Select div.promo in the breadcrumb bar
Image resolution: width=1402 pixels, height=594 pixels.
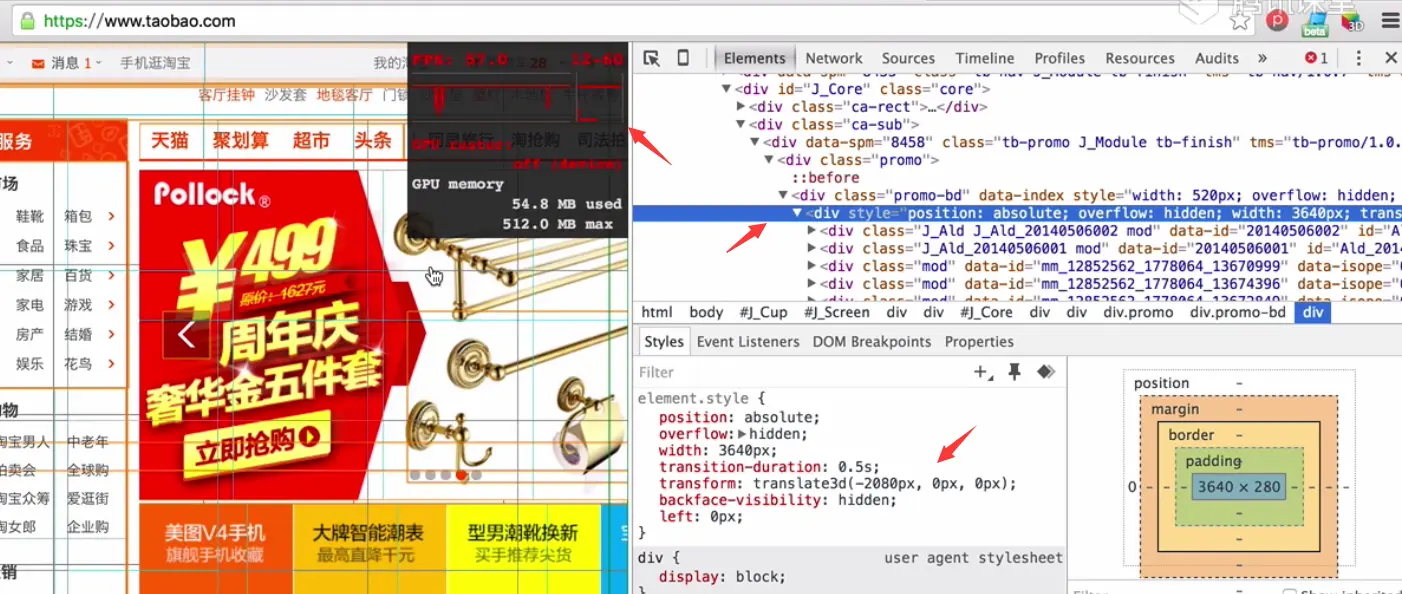pyautogui.click(x=1138, y=312)
